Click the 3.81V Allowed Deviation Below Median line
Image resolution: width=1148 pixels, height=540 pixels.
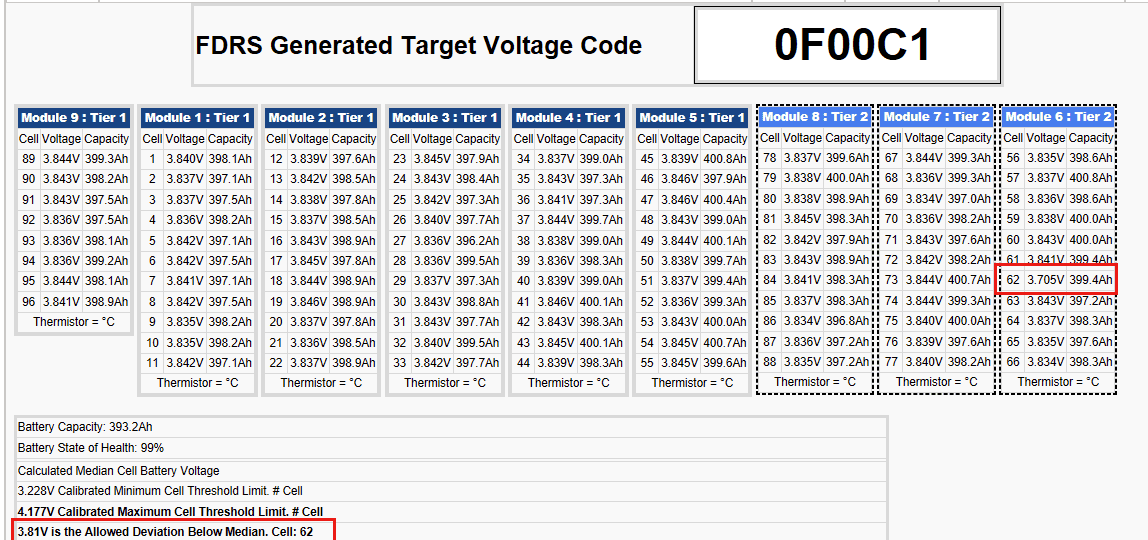(165, 532)
